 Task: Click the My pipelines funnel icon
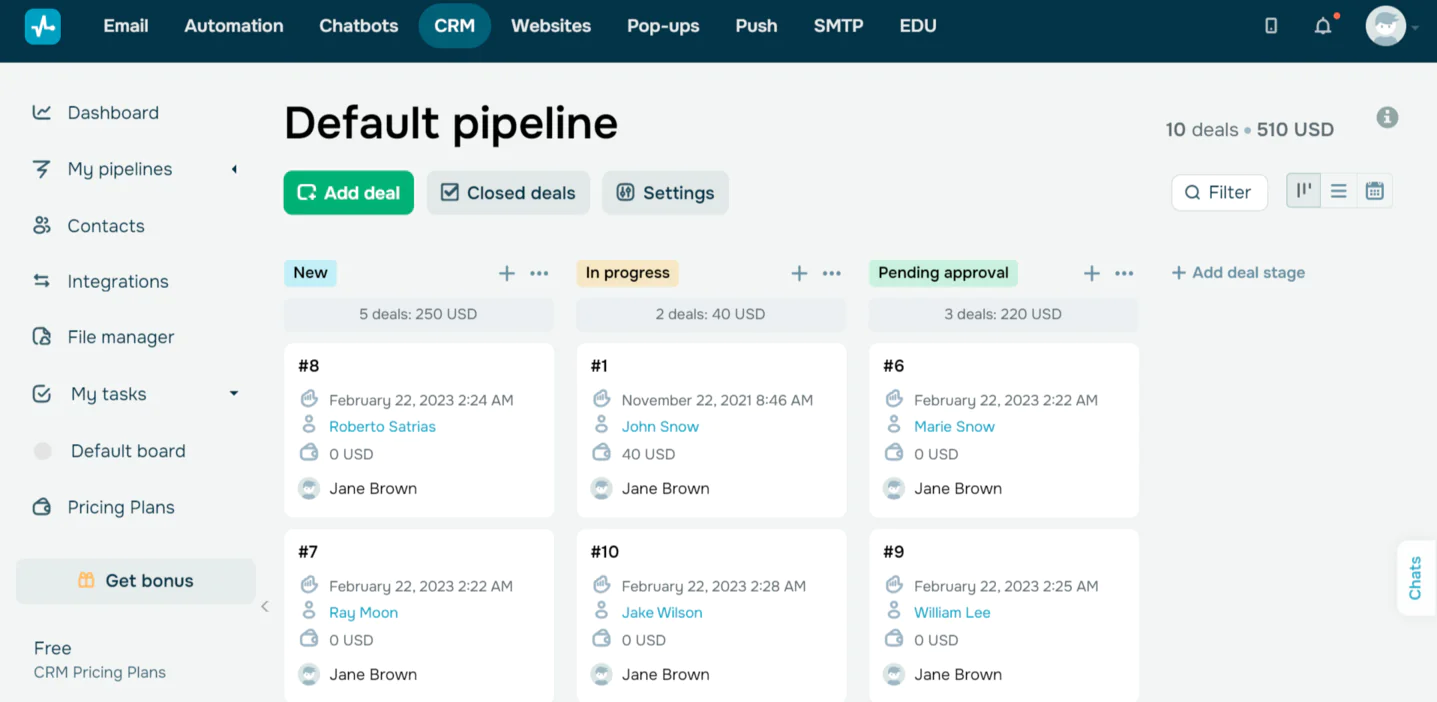click(42, 169)
